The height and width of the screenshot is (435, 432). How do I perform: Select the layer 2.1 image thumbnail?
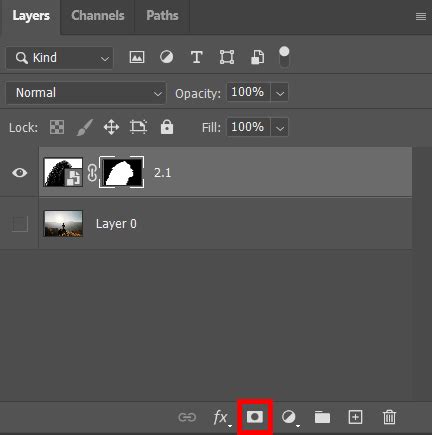63,172
